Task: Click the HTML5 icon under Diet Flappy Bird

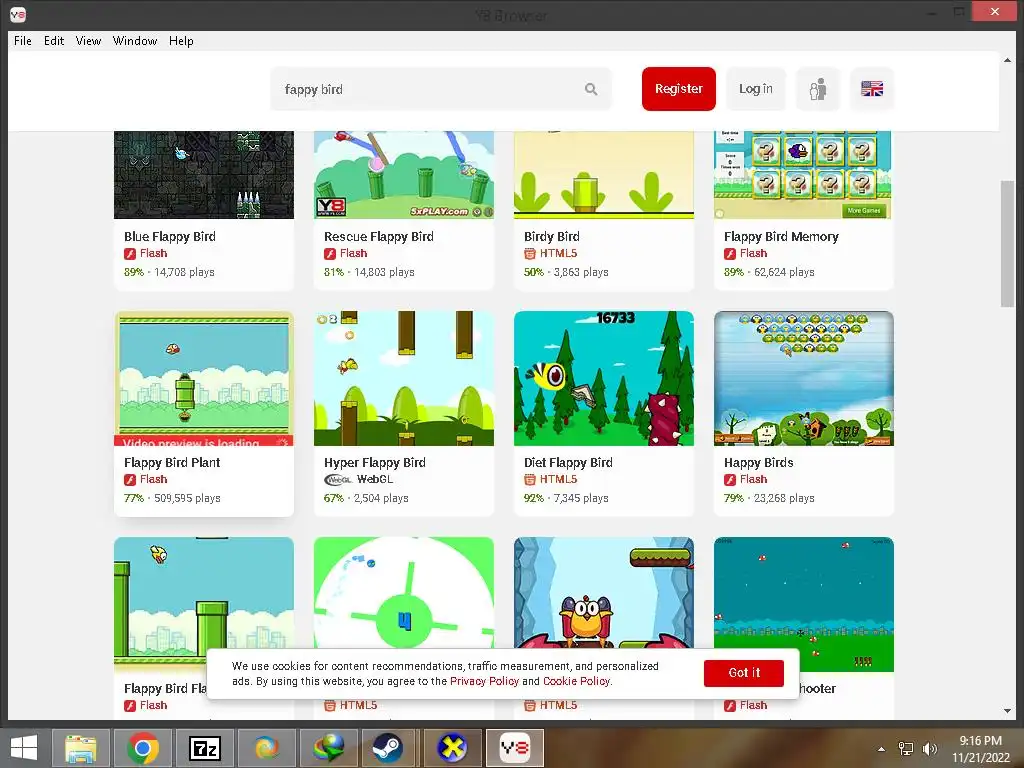Action: [530, 479]
